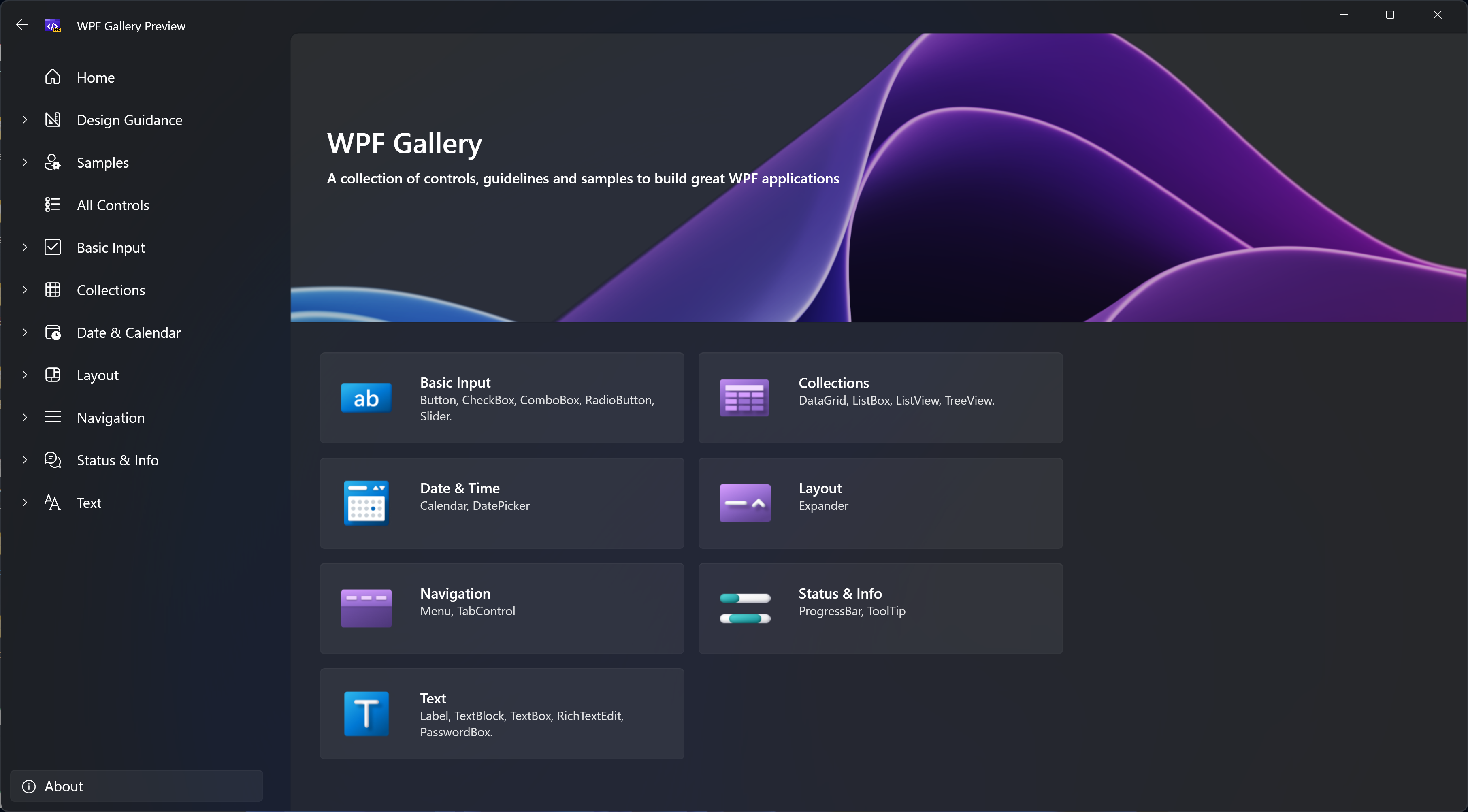Click the blue 'T' Text card icon
The height and width of the screenshot is (812, 1468).
[x=366, y=714]
